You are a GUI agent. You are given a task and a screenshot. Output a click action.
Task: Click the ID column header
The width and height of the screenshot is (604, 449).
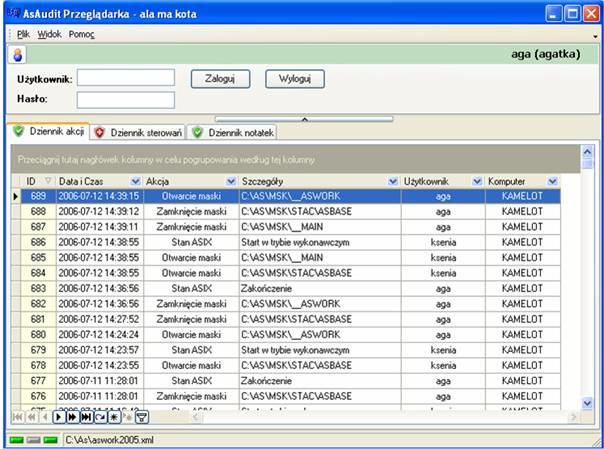click(39, 181)
